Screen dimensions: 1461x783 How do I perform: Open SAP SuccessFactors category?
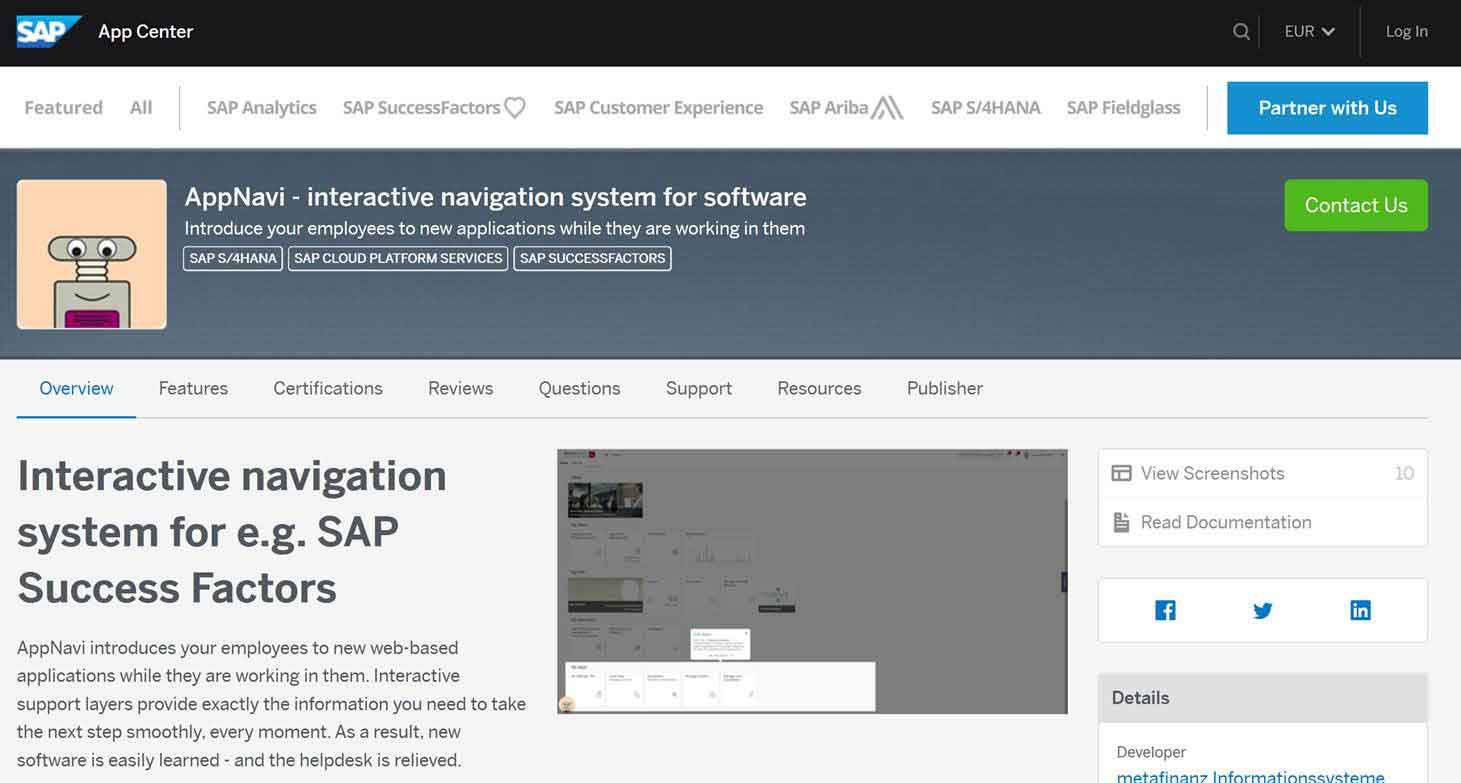click(x=434, y=108)
